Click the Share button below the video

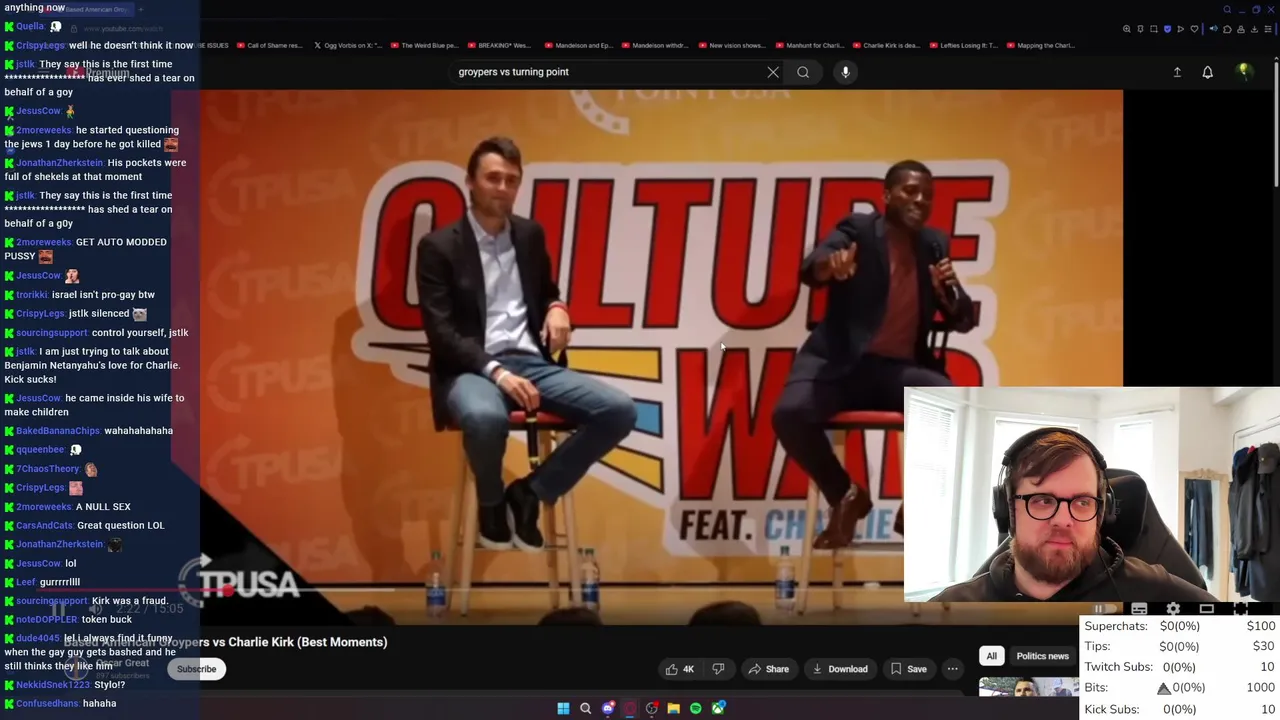[x=769, y=669]
